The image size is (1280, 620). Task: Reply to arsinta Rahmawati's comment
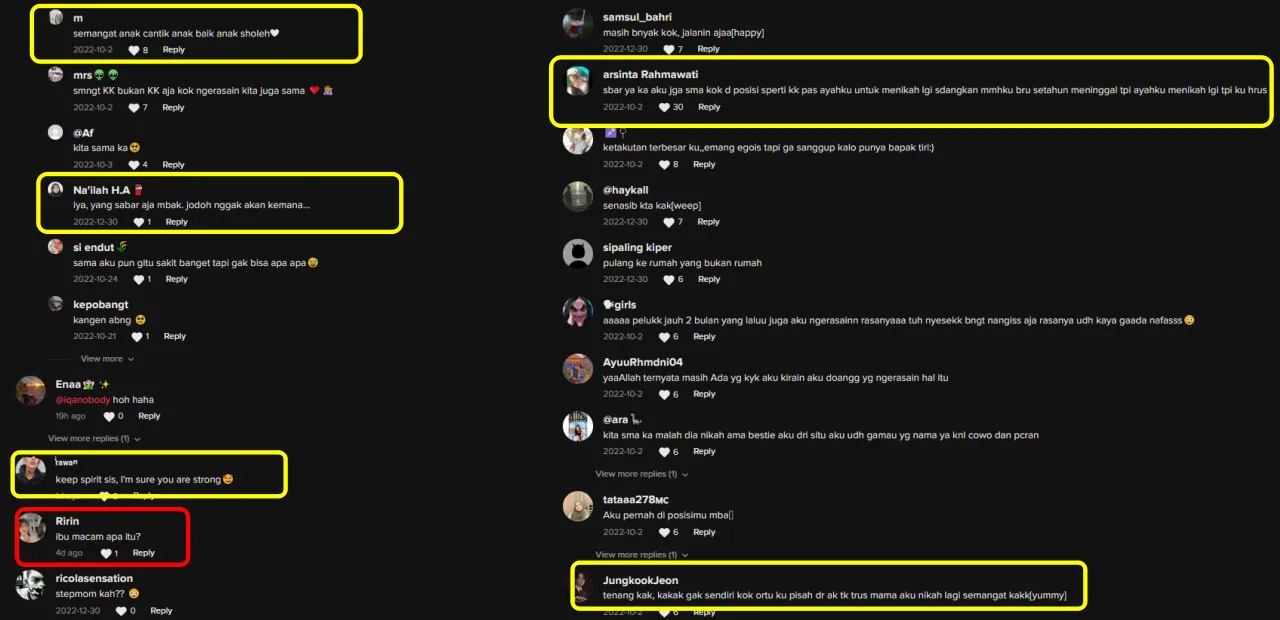pos(709,107)
